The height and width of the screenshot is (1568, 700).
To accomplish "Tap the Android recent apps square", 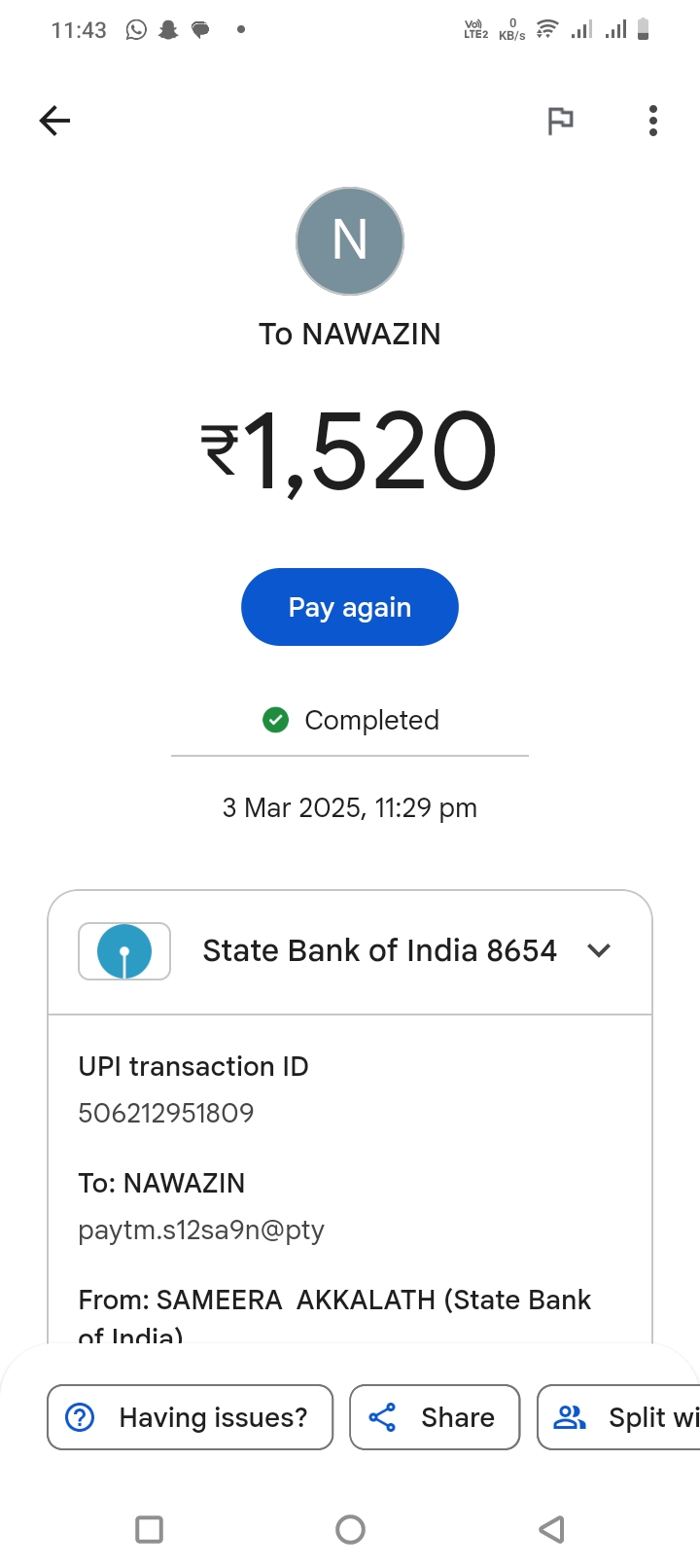I will tap(149, 1529).
